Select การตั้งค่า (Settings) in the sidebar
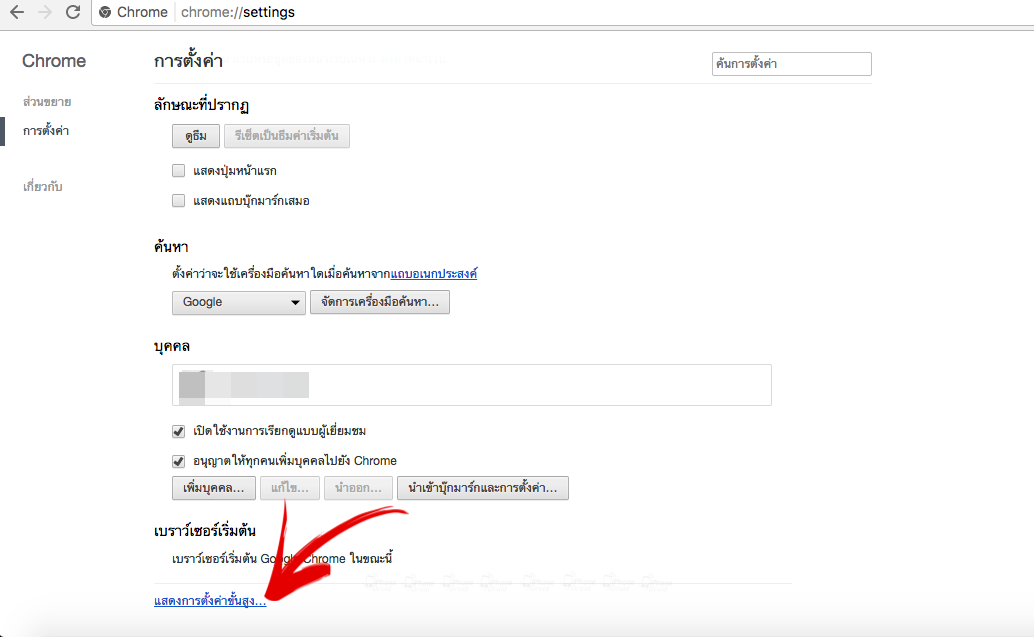Image resolution: width=1034 pixels, height=637 pixels. pos(46,131)
